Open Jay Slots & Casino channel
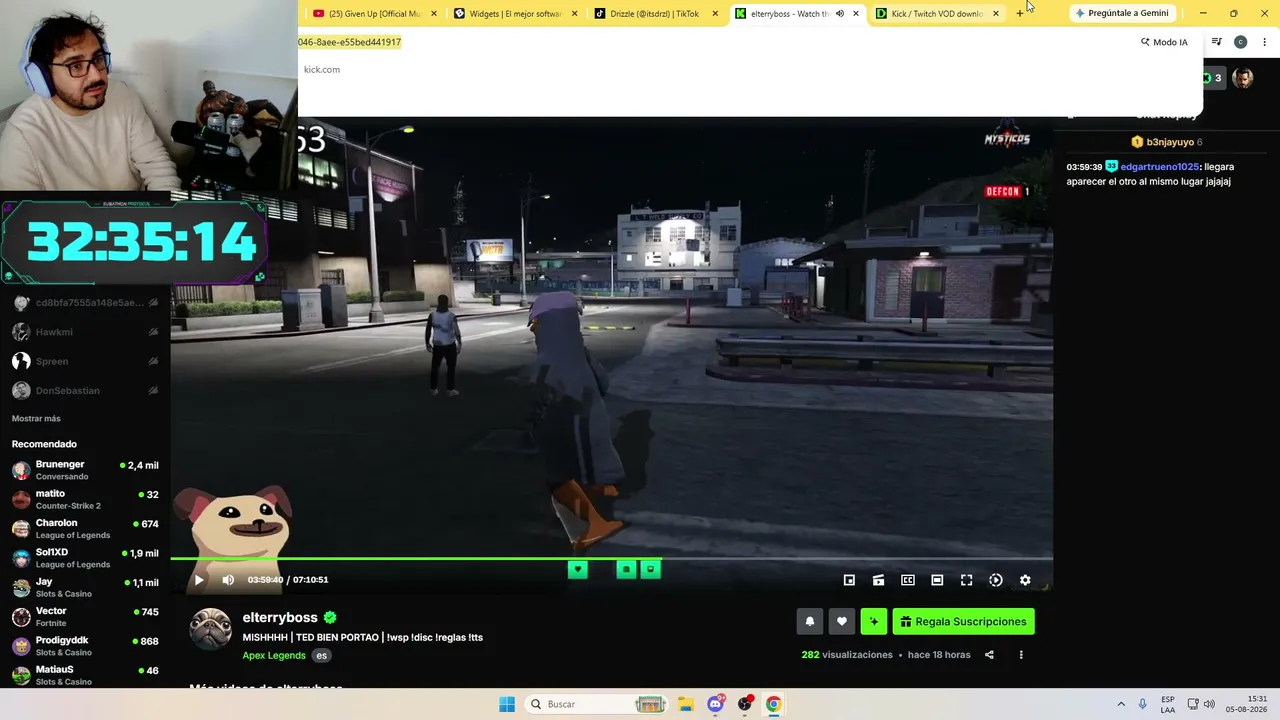 click(x=85, y=587)
